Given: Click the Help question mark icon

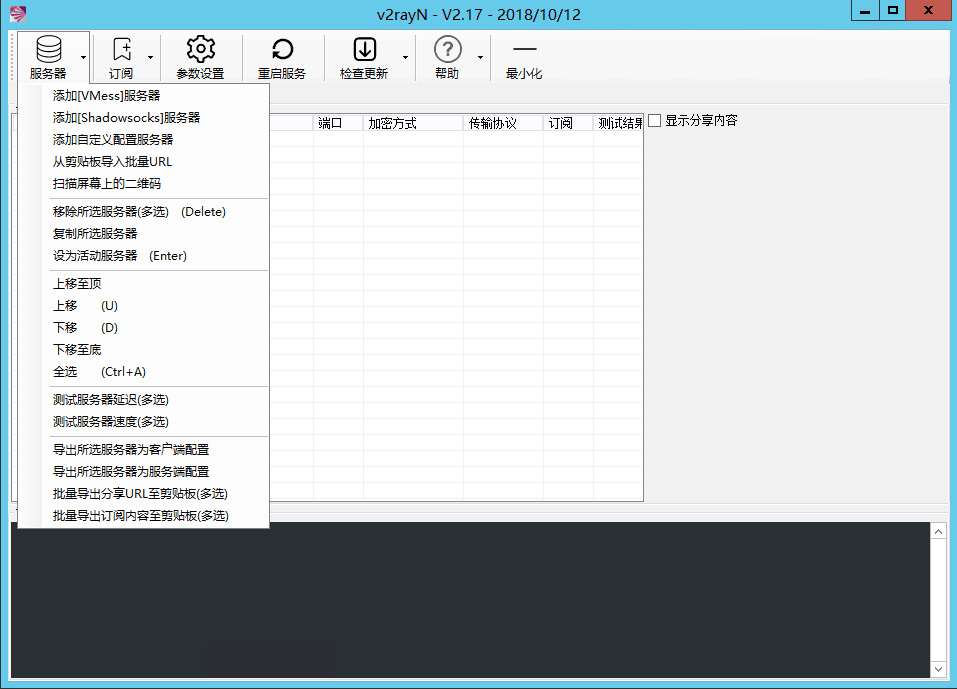Looking at the screenshot, I should [447, 49].
